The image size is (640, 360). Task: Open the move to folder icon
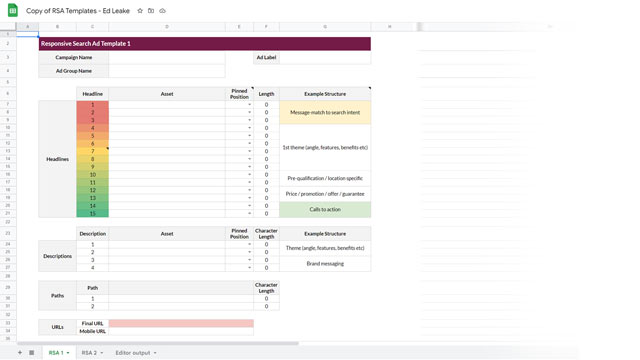pos(151,11)
